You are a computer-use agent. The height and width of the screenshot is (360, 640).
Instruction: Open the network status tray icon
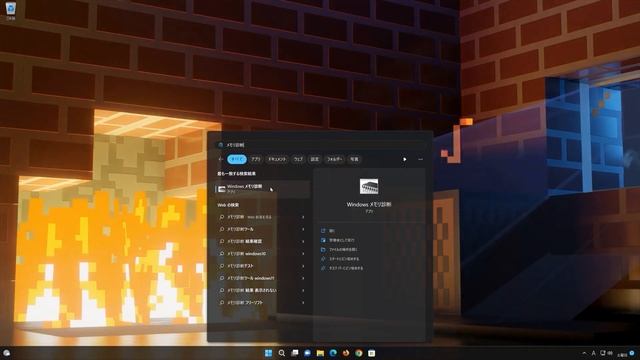pyautogui.click(x=602, y=353)
